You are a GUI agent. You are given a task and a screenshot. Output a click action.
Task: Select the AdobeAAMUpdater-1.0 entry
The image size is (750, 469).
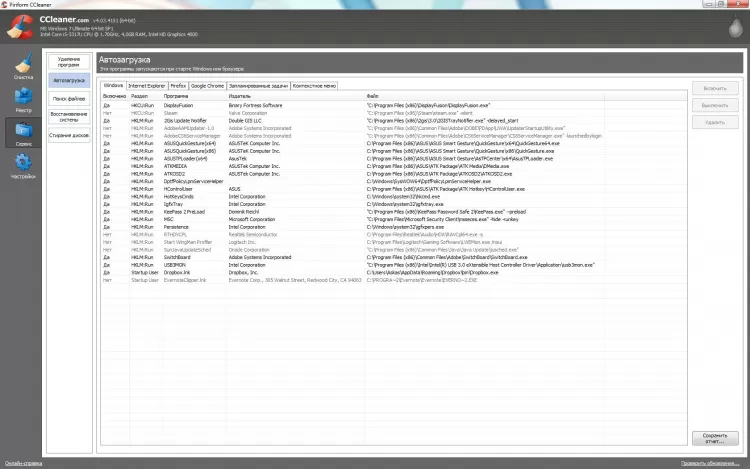click(x=394, y=128)
